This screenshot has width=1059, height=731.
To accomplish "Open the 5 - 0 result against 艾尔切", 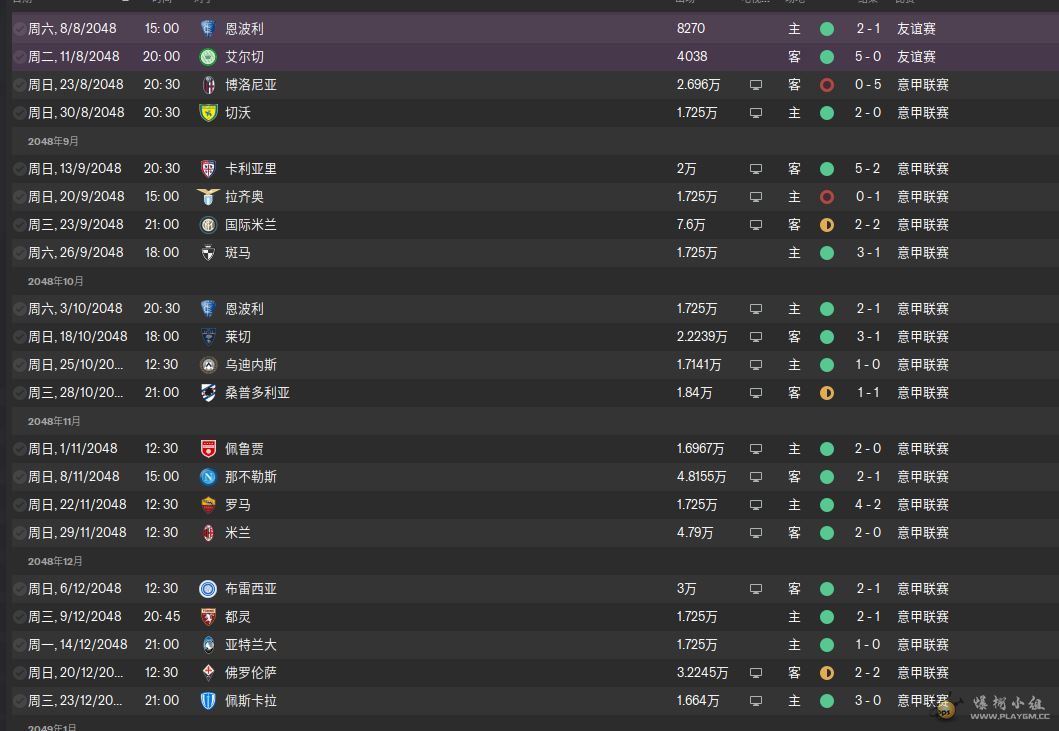I will pos(868,57).
